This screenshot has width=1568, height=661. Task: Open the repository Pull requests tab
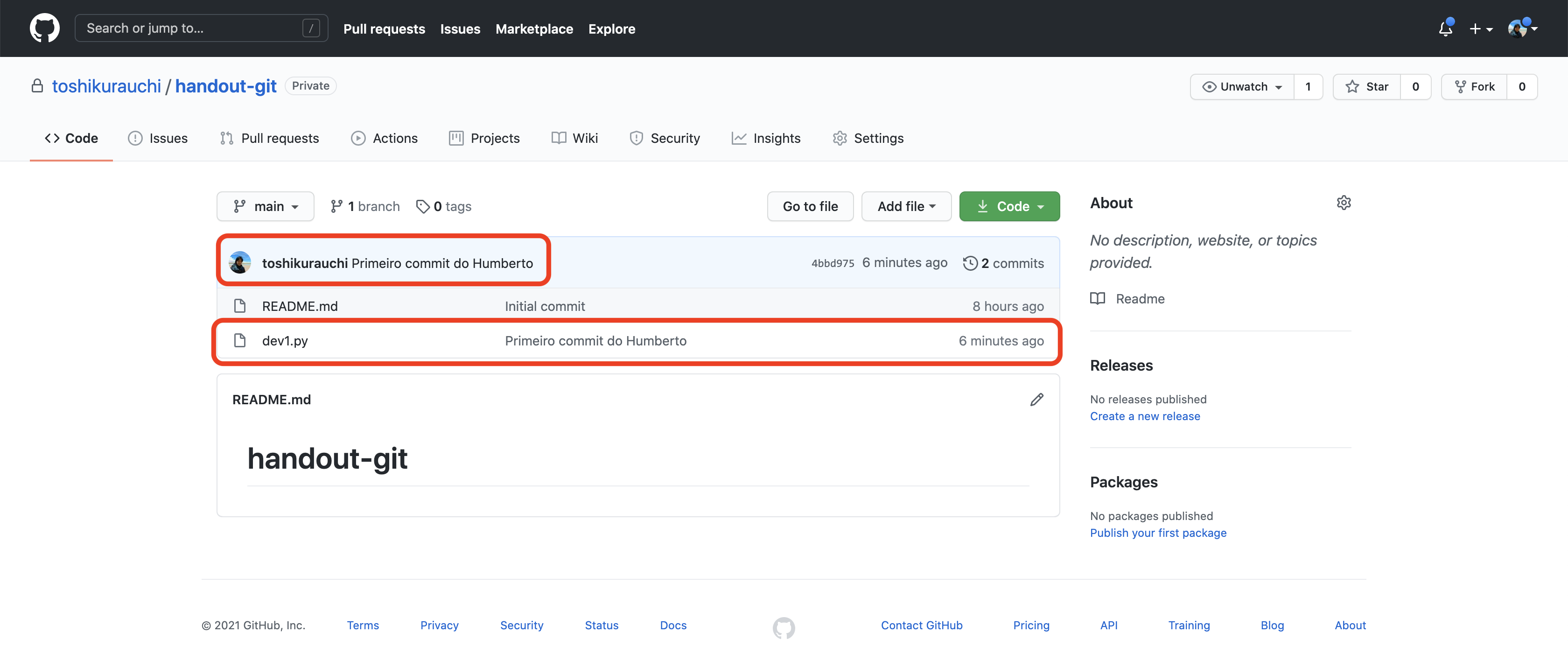click(269, 138)
